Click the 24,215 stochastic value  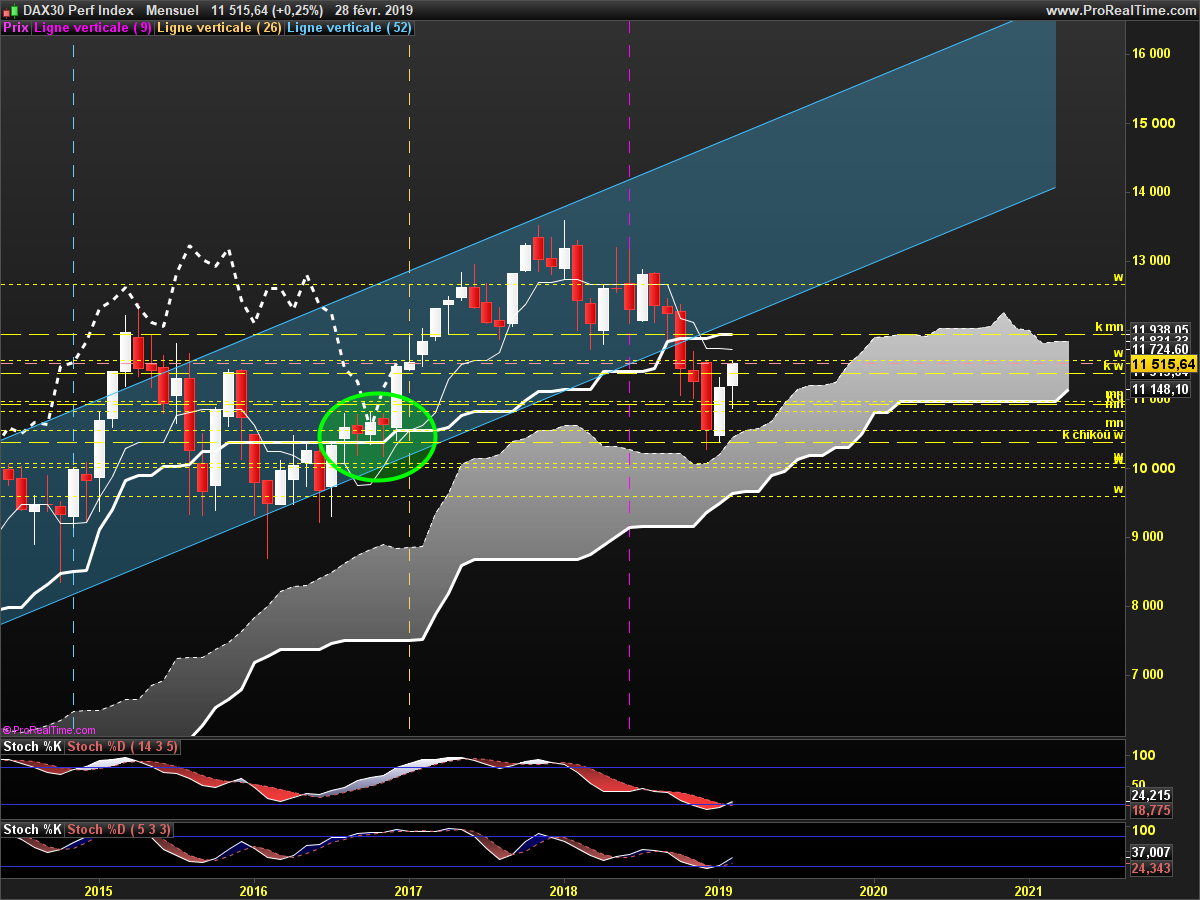click(1150, 796)
